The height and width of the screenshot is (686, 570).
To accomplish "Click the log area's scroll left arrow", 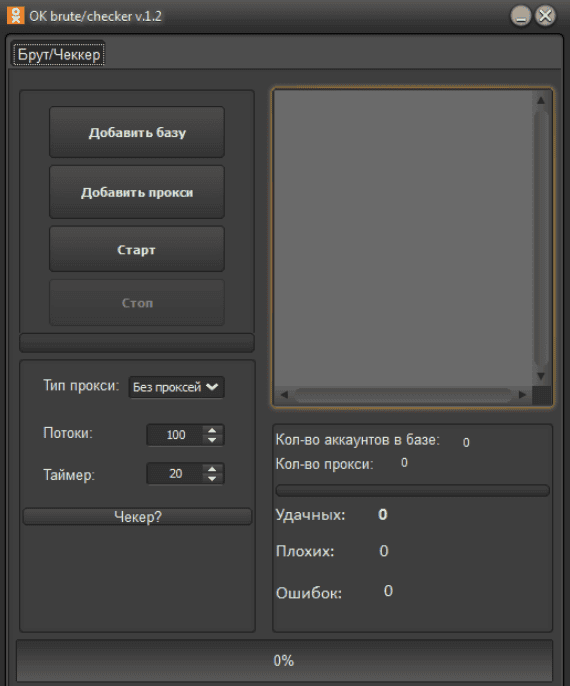I will pos(284,395).
